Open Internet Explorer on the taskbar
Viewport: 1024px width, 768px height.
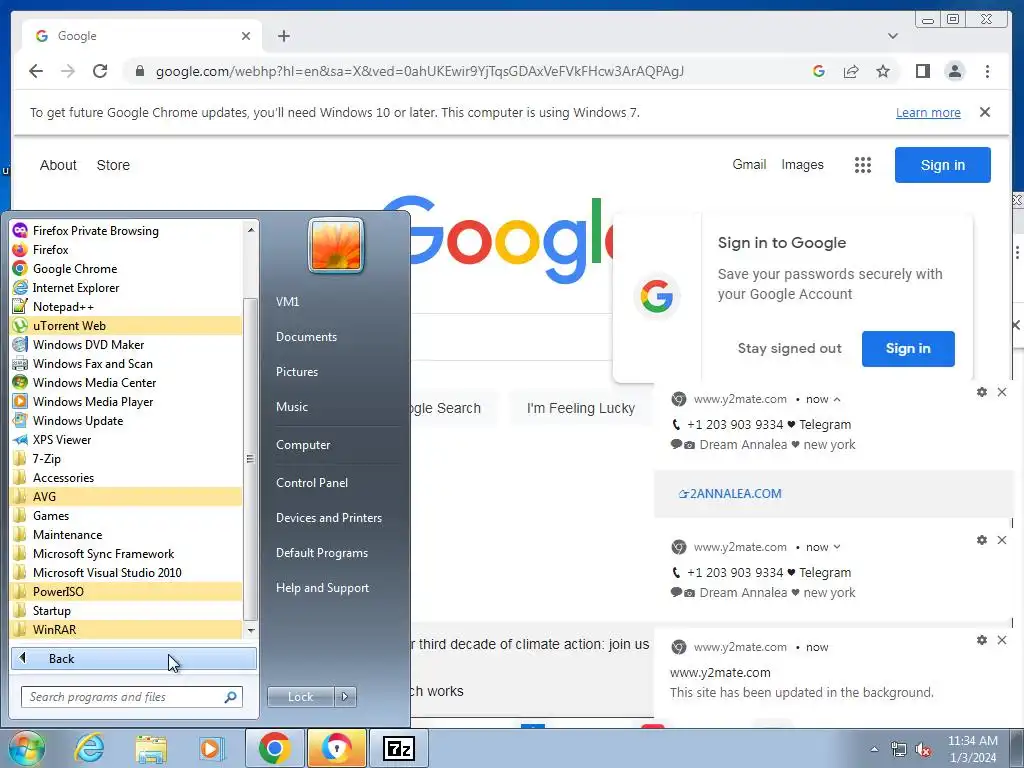pyautogui.click(x=89, y=748)
